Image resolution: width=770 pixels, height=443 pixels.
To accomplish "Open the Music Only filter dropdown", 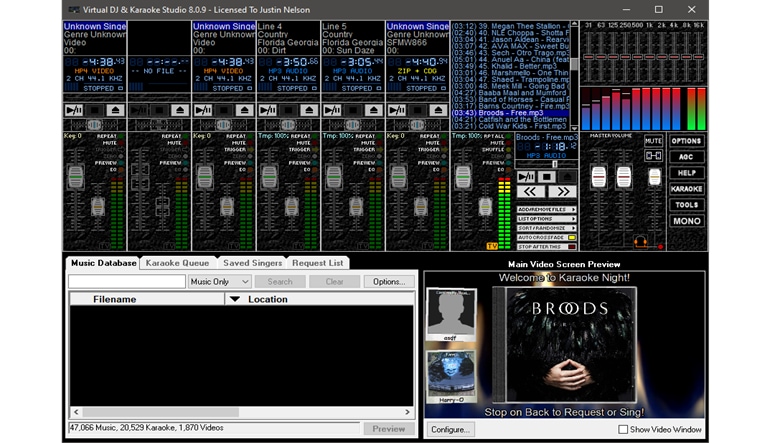I will 219,282.
